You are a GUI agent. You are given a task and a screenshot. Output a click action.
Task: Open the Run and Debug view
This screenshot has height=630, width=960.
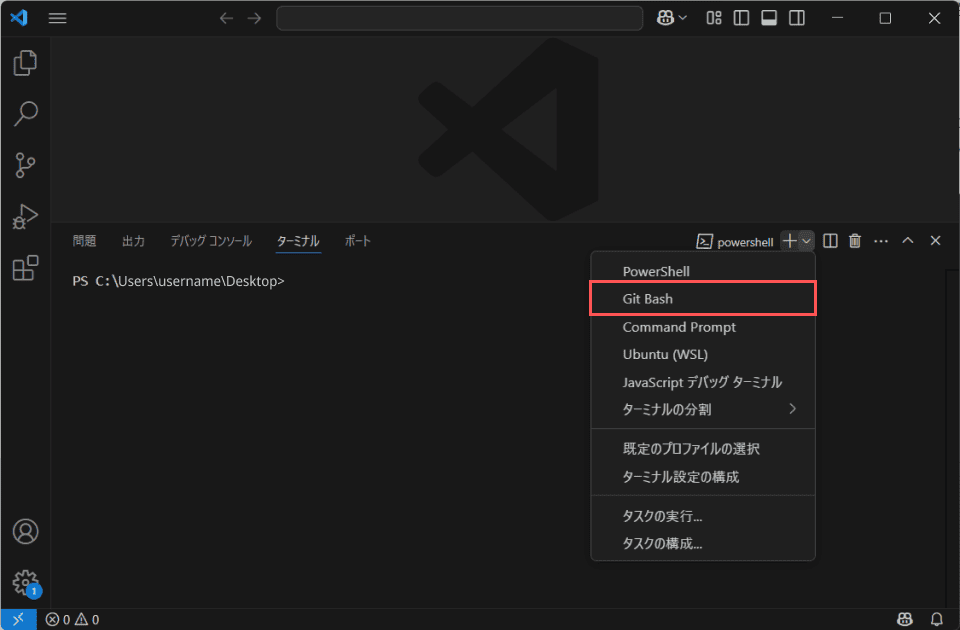tap(25, 216)
